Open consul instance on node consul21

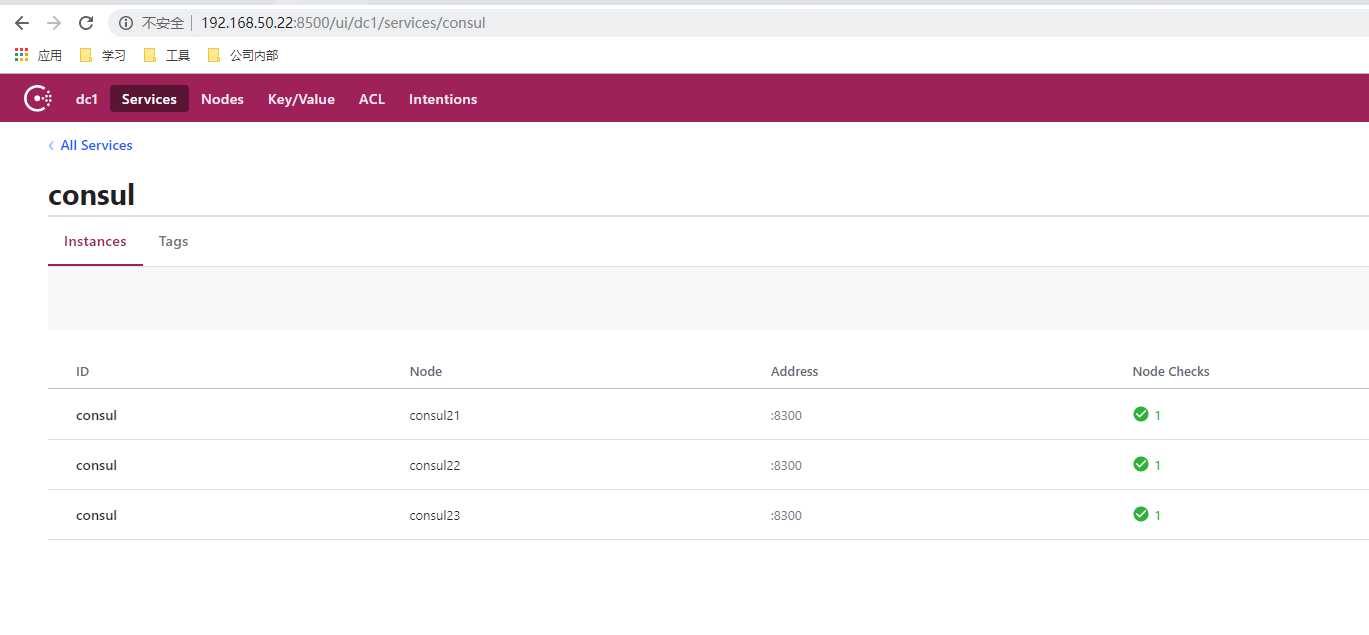(x=96, y=415)
